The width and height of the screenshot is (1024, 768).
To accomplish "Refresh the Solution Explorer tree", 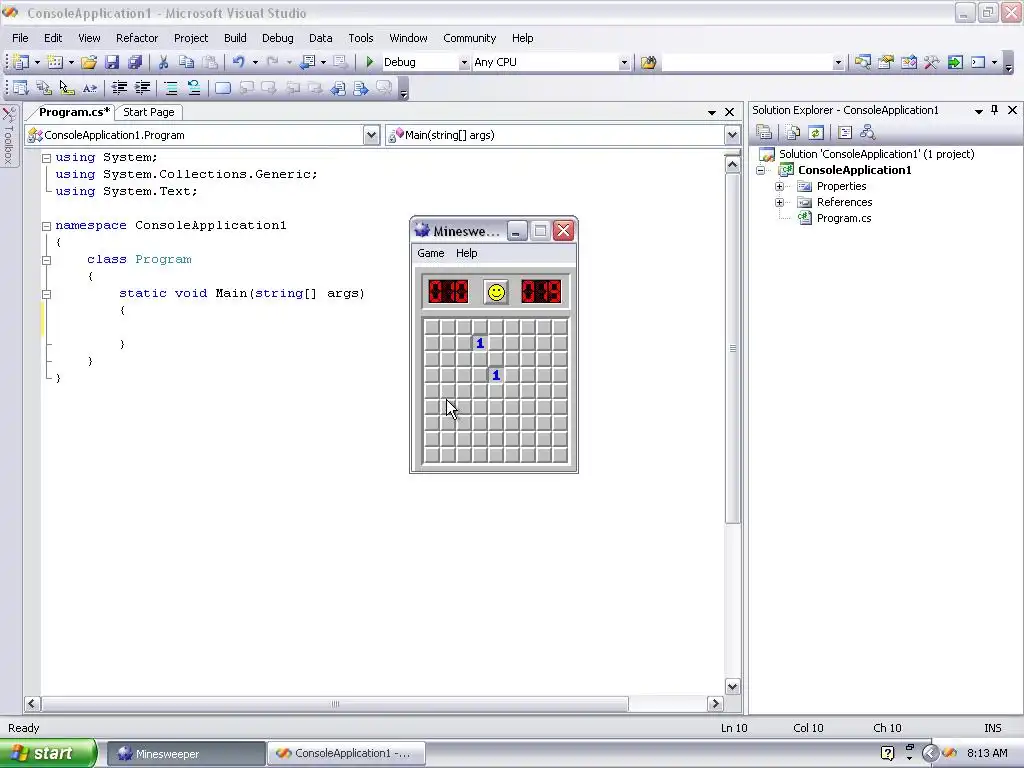I will pos(815,133).
